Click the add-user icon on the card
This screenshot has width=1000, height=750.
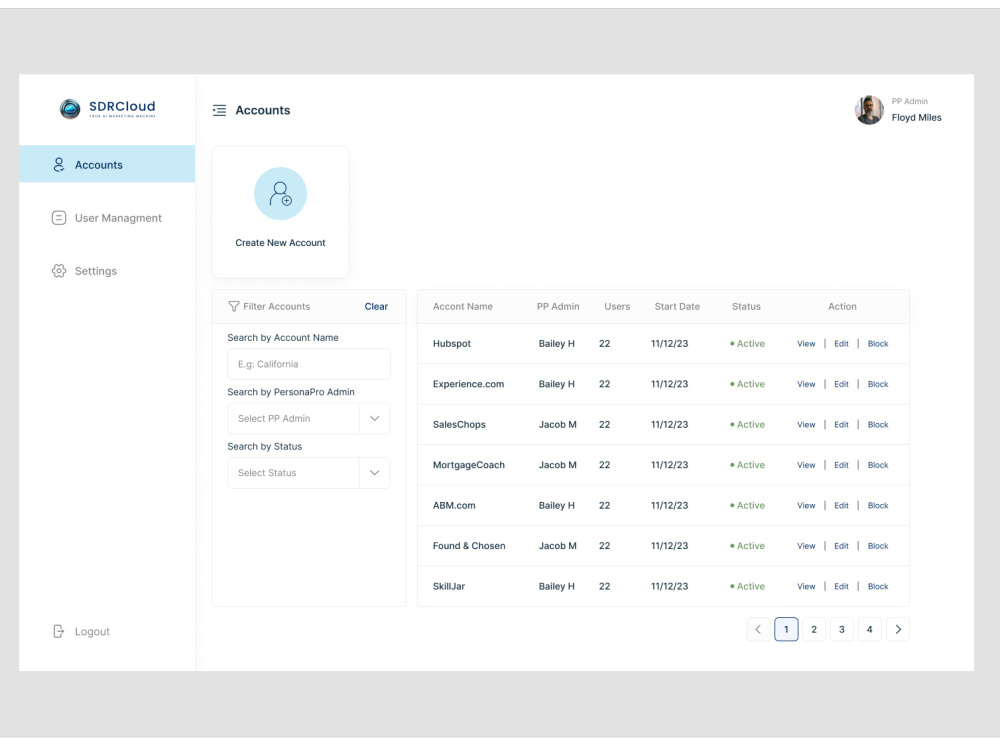281,194
